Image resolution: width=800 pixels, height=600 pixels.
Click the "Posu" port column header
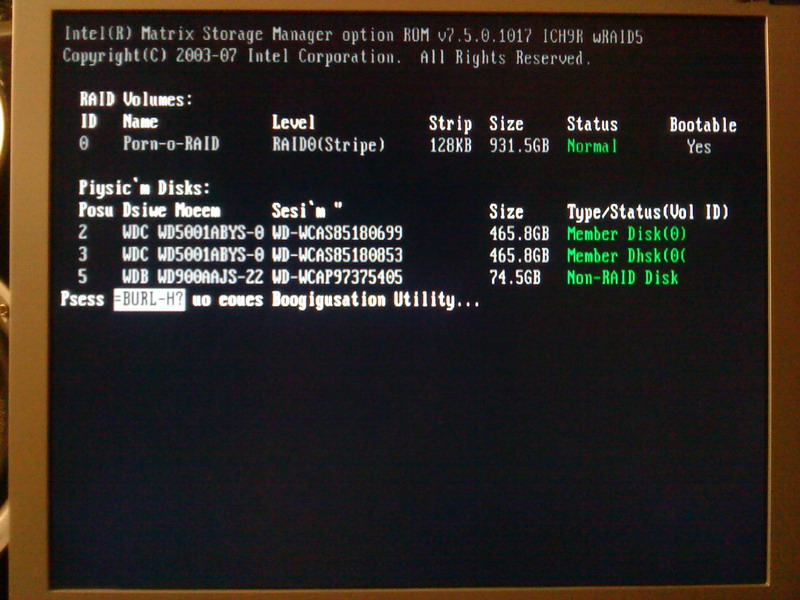click(96, 210)
